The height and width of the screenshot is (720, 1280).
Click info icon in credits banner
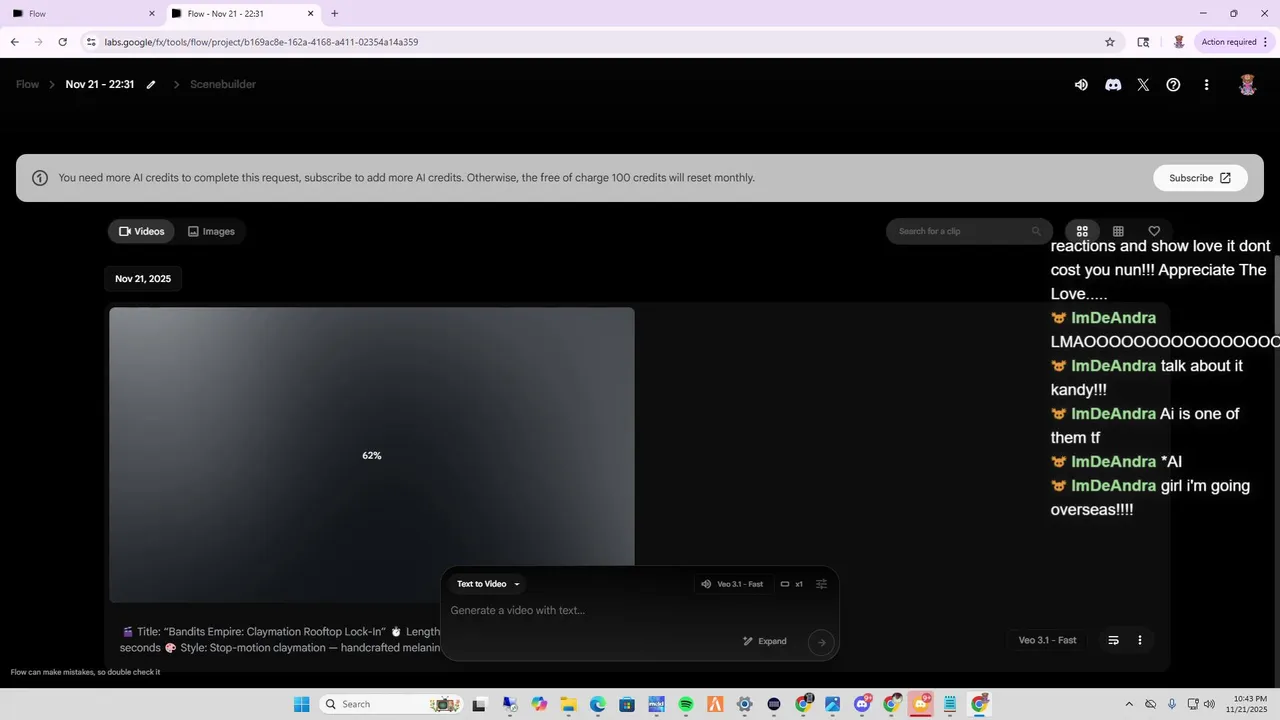tap(40, 178)
